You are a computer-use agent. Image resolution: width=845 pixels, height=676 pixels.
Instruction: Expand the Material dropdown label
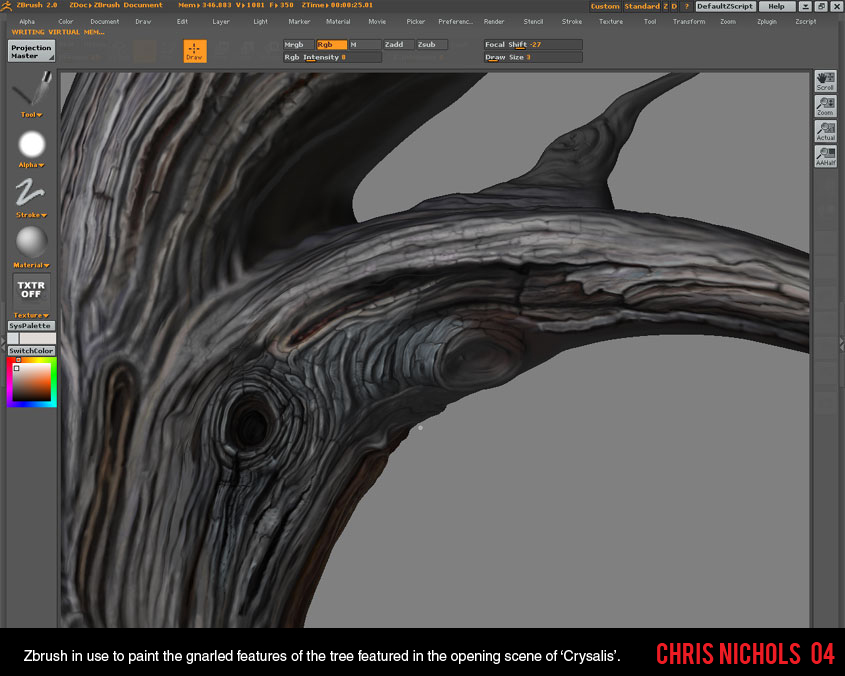coord(31,265)
